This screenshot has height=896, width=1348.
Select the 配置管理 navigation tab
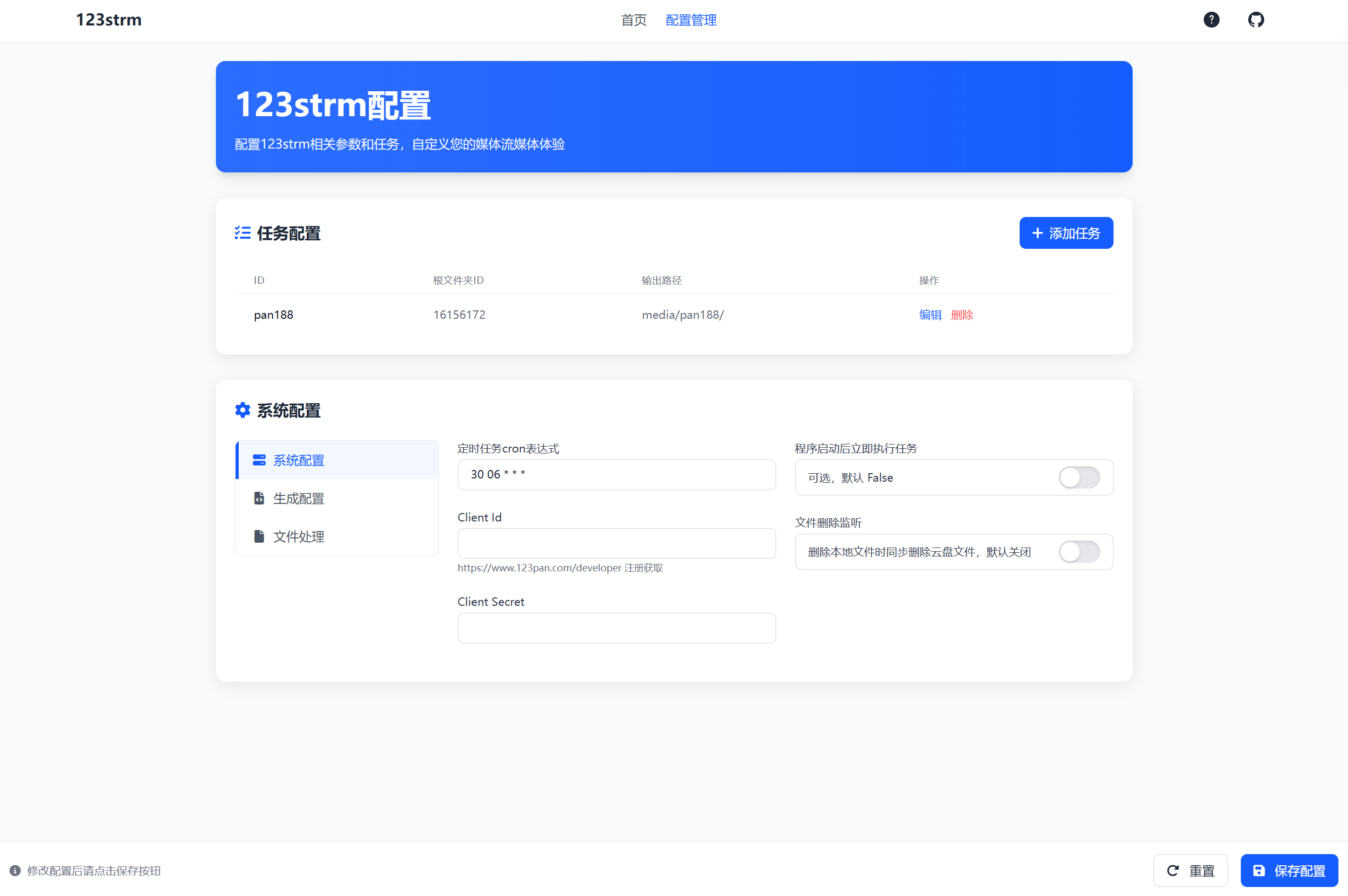tap(691, 21)
